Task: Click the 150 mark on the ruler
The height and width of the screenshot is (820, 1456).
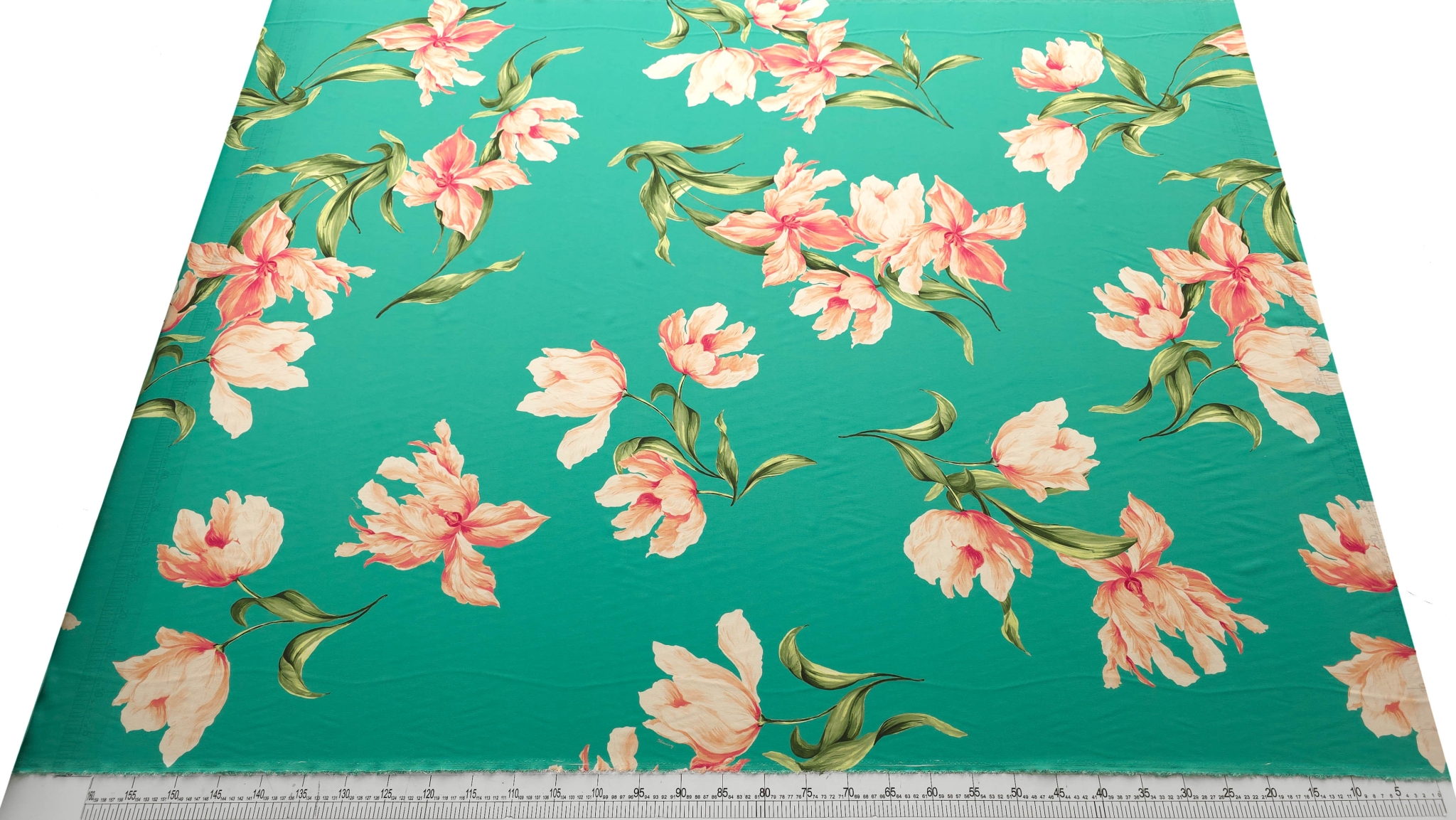Action: [173, 795]
